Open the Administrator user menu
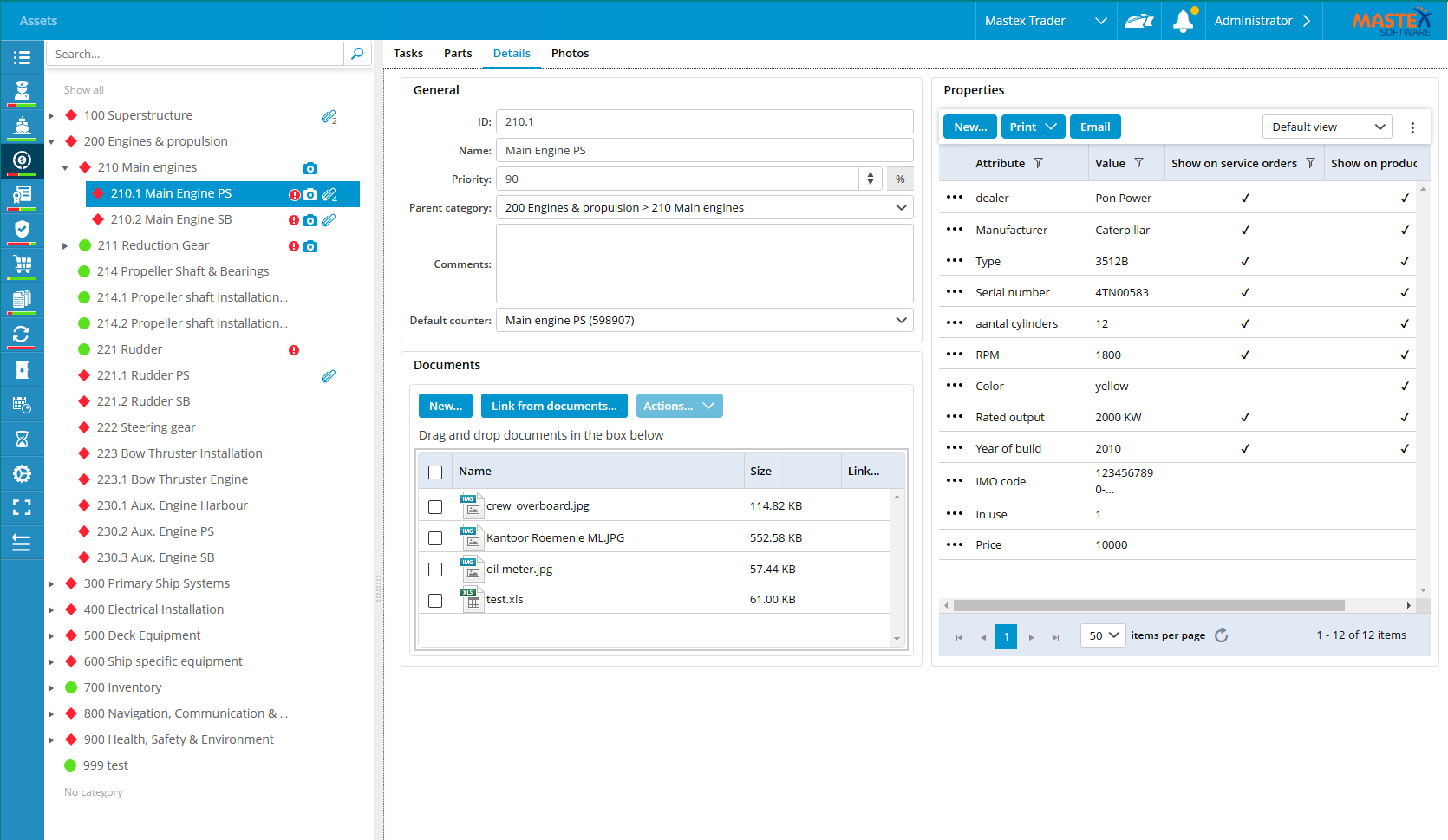The width and height of the screenshot is (1448, 840). point(1262,21)
